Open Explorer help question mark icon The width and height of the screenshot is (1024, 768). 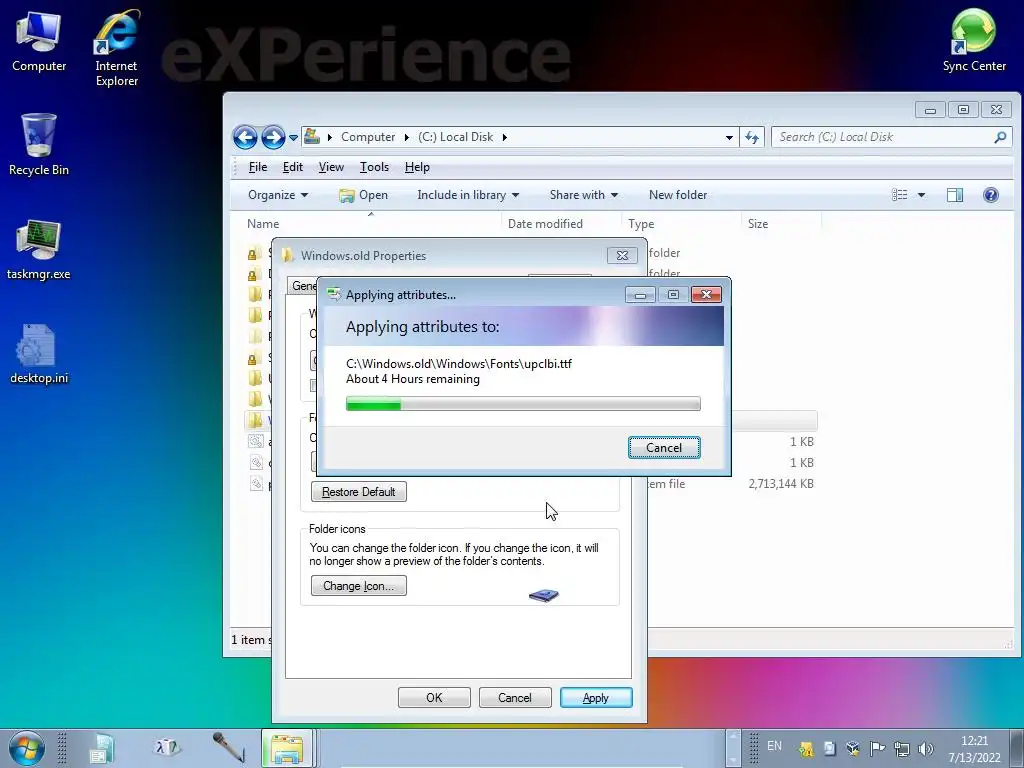coord(991,195)
